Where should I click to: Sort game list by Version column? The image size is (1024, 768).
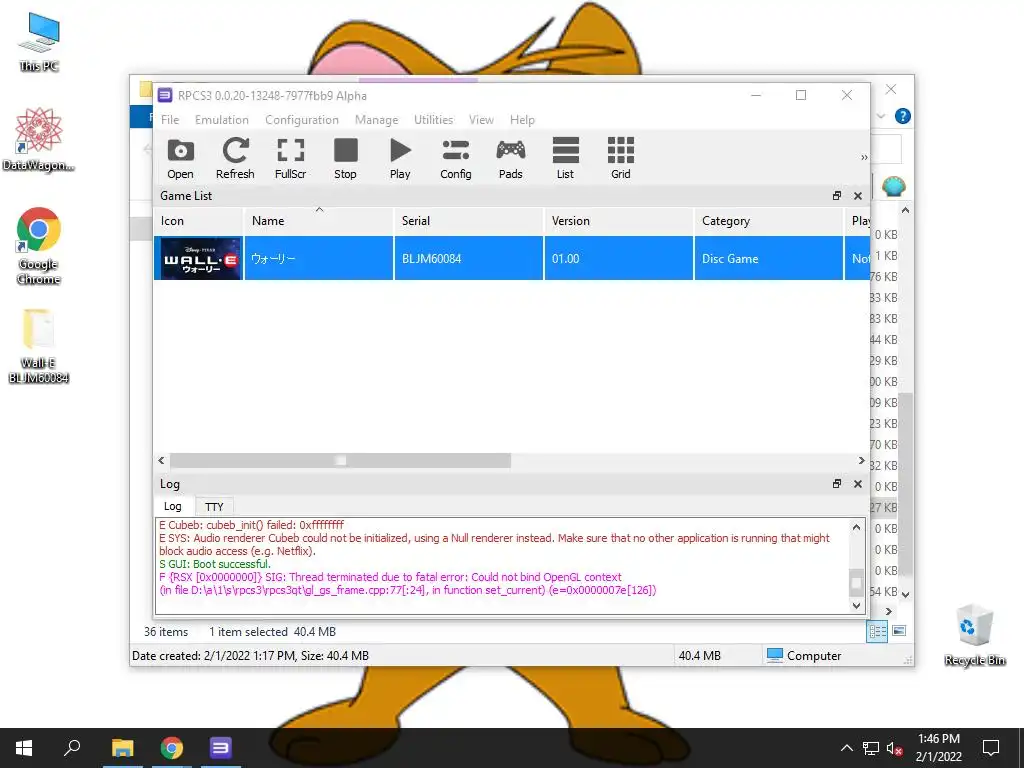click(618, 221)
